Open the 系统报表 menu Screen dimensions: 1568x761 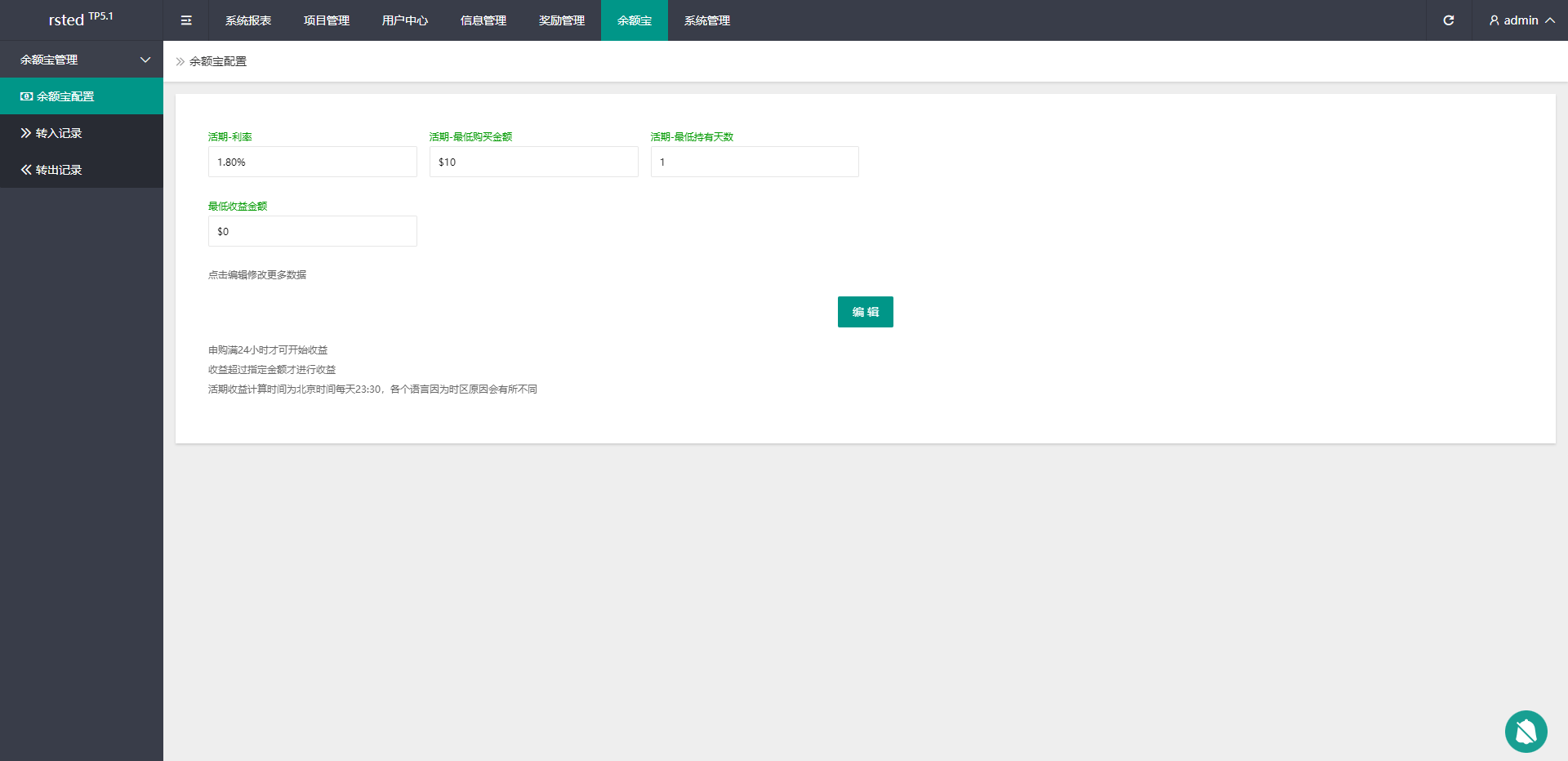coord(248,20)
